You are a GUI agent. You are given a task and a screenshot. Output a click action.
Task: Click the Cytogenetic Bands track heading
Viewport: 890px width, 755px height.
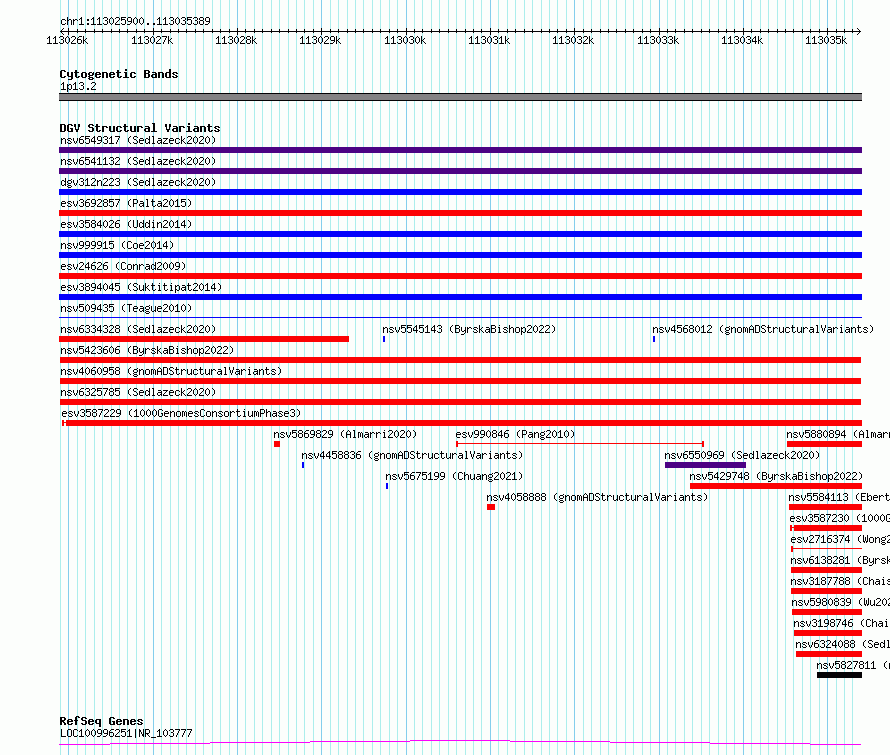[119, 74]
